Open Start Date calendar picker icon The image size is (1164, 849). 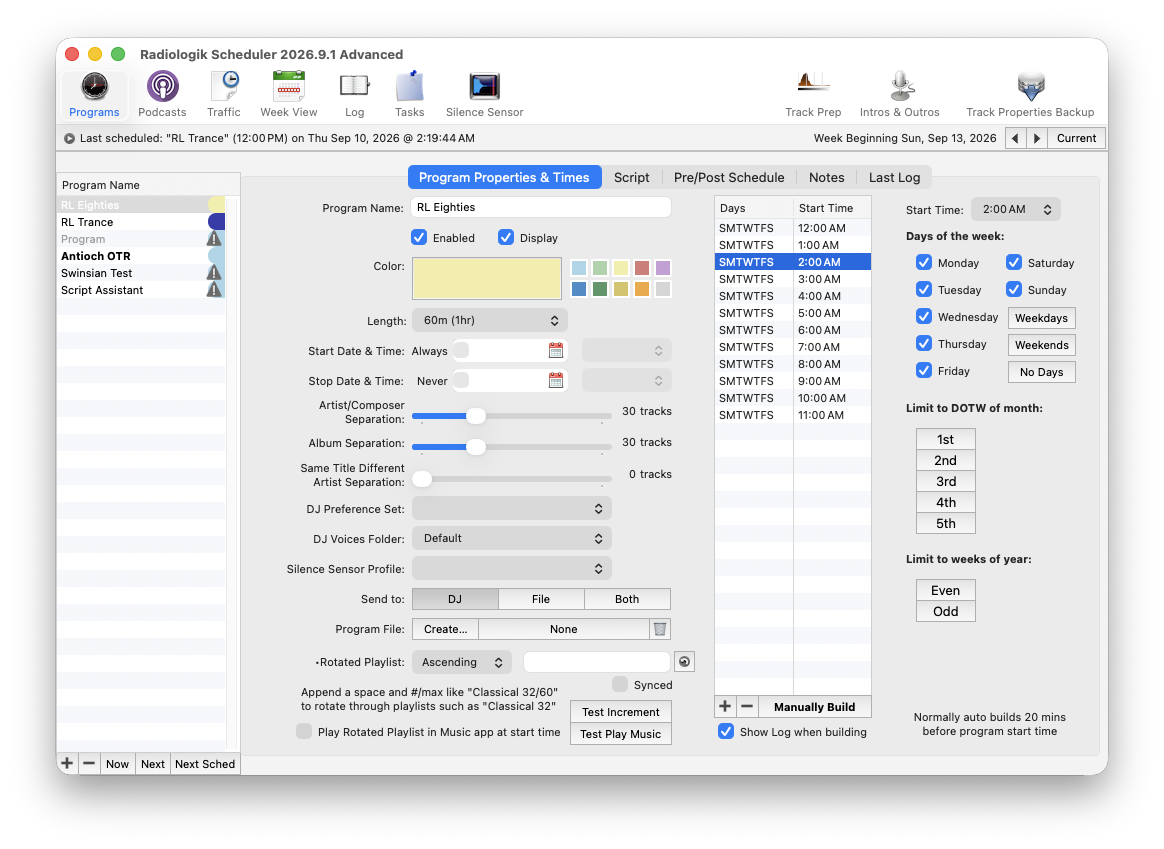point(555,350)
